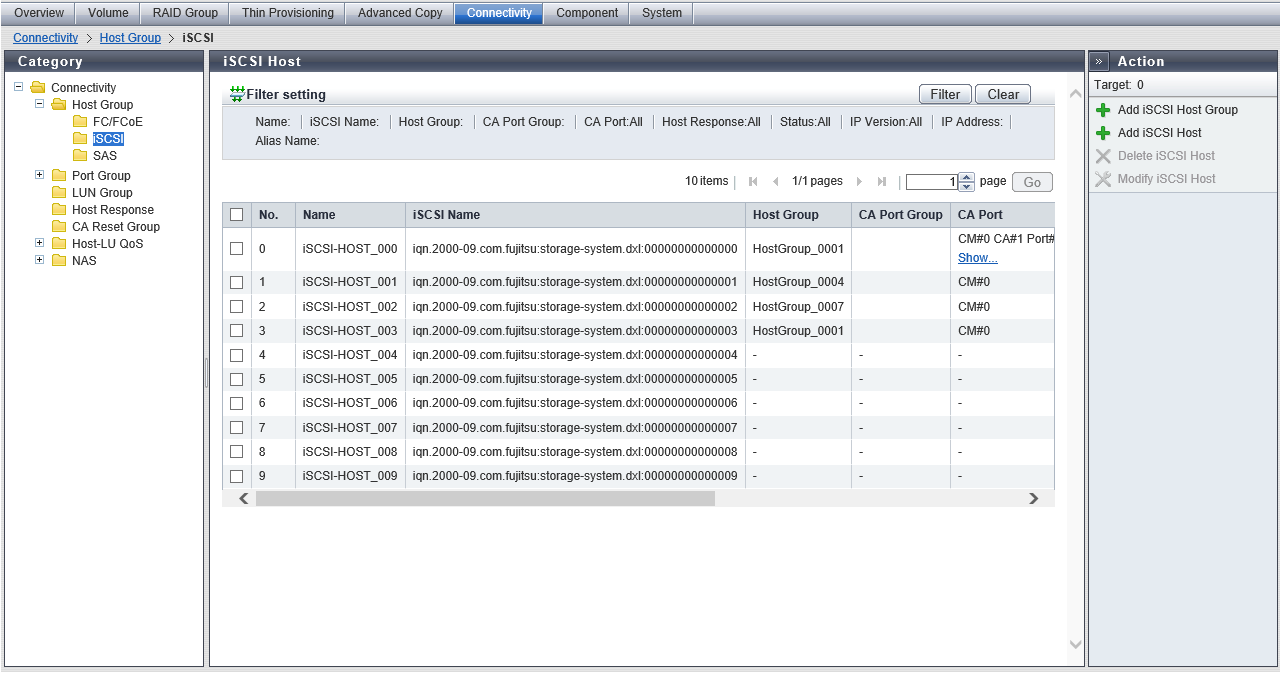Screen dimensions: 1280x673
Task: Toggle the select-all header checkbox
Action: [x=237, y=215]
